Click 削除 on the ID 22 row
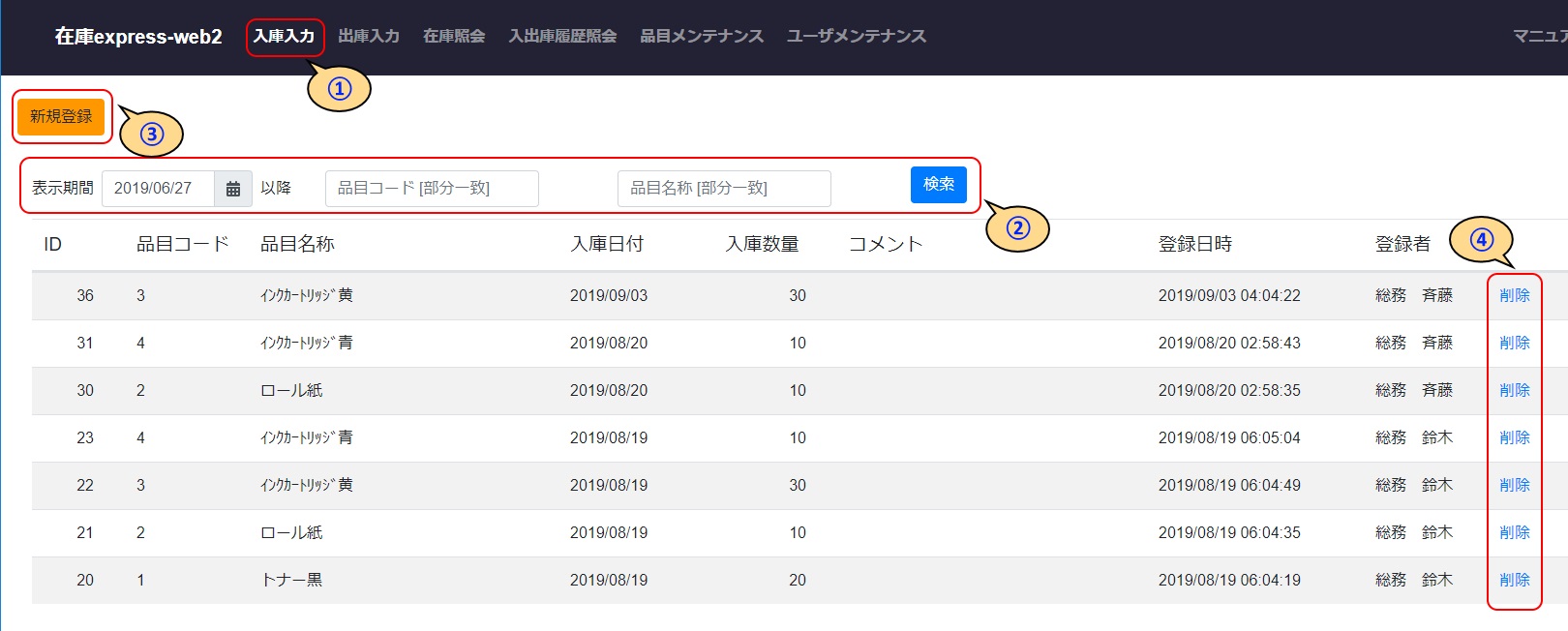The width and height of the screenshot is (1568, 631). point(1514,485)
